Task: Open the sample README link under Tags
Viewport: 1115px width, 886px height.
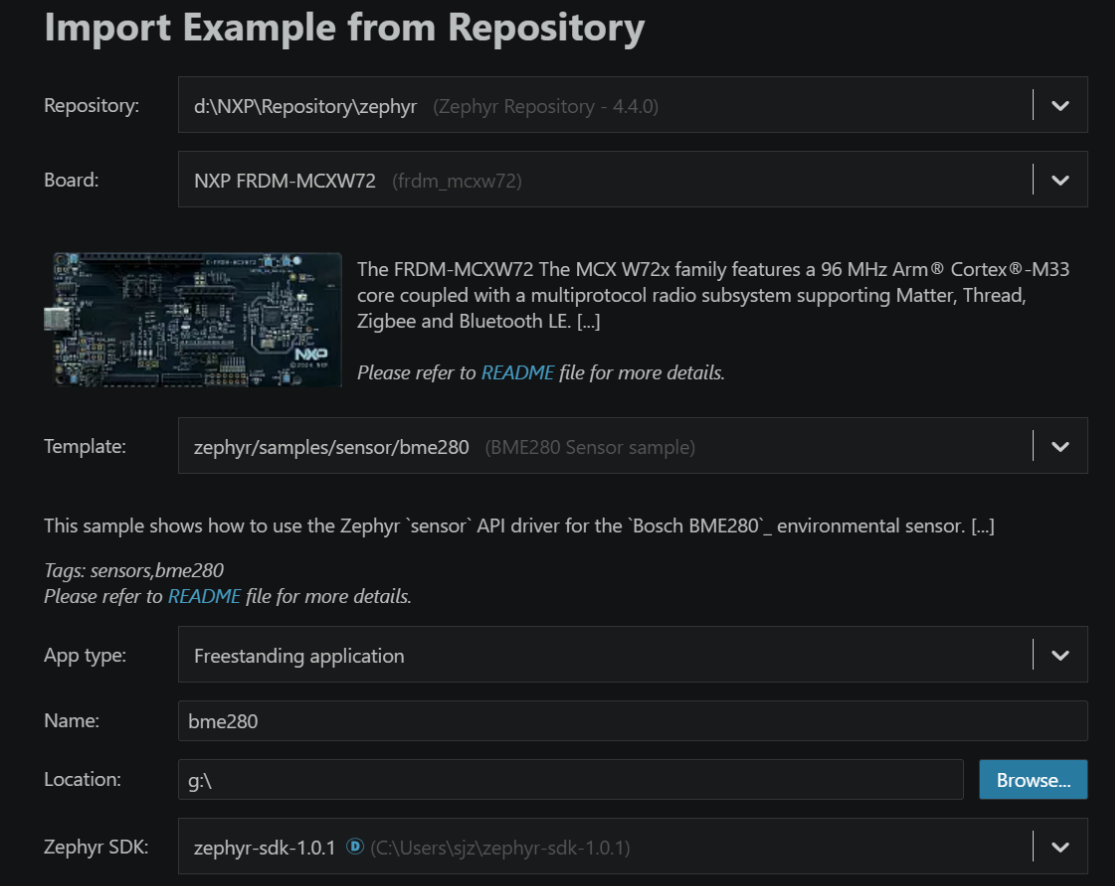Action: (x=204, y=596)
